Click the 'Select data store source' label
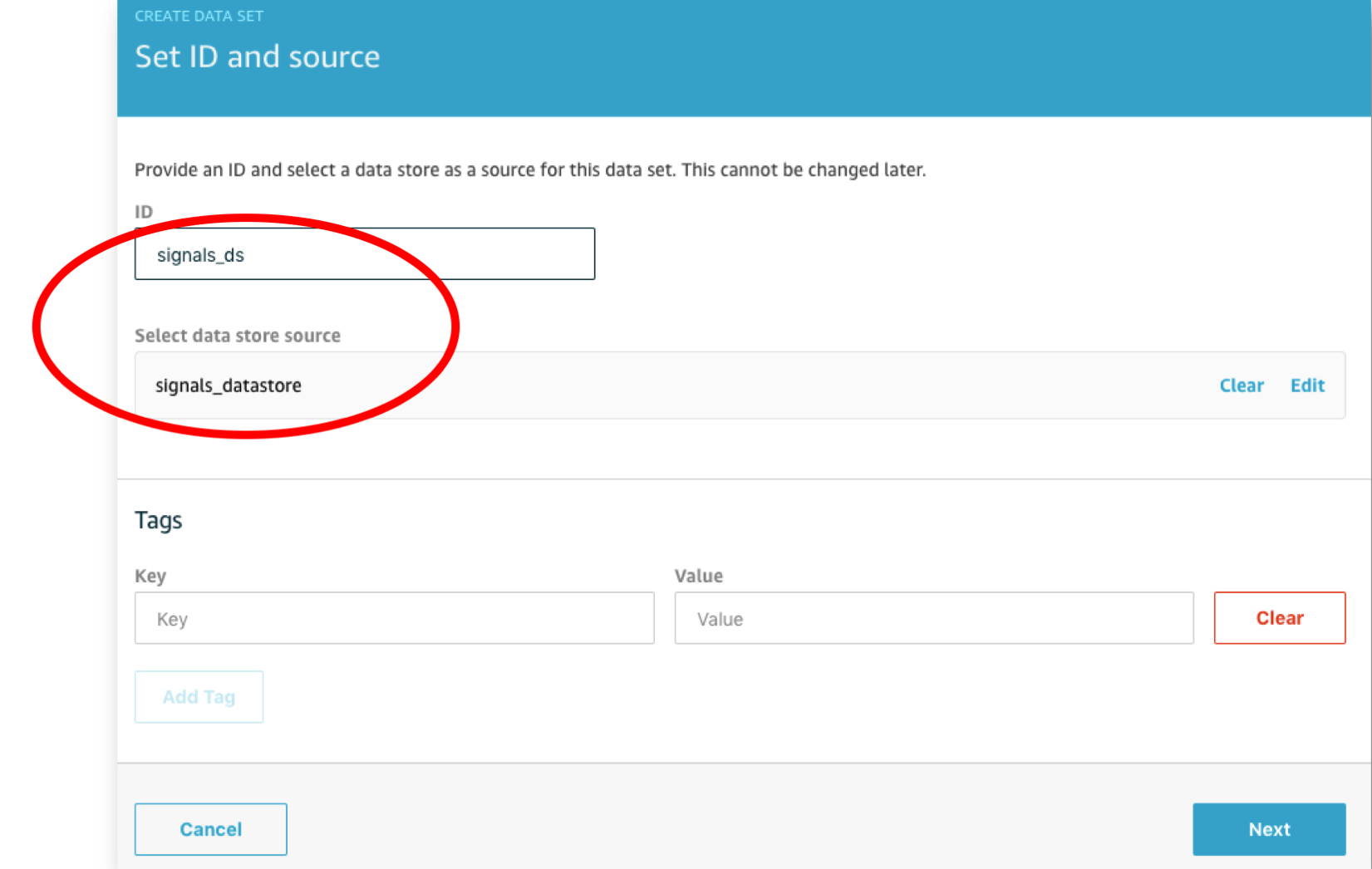Viewport: 1372px width, 869px height. (238, 336)
